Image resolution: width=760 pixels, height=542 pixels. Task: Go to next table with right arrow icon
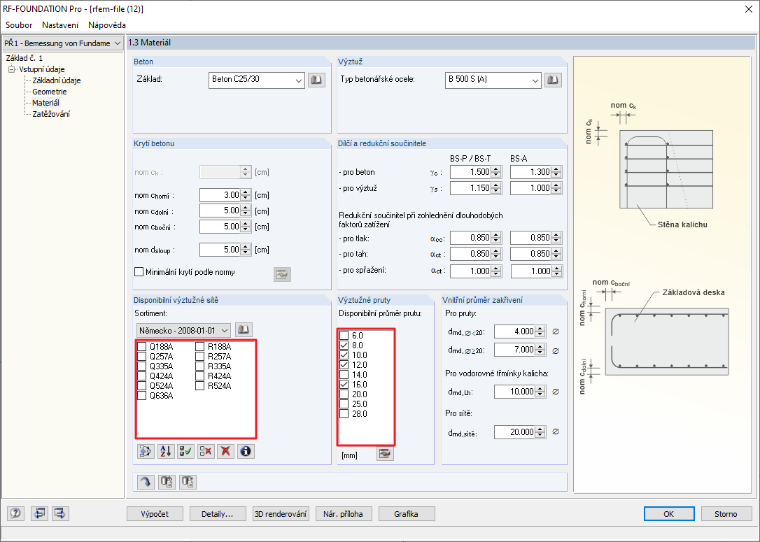[61, 513]
